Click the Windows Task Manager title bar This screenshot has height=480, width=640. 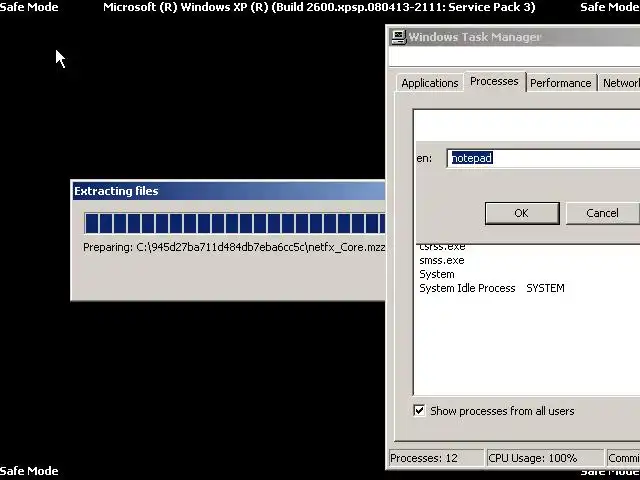point(514,37)
